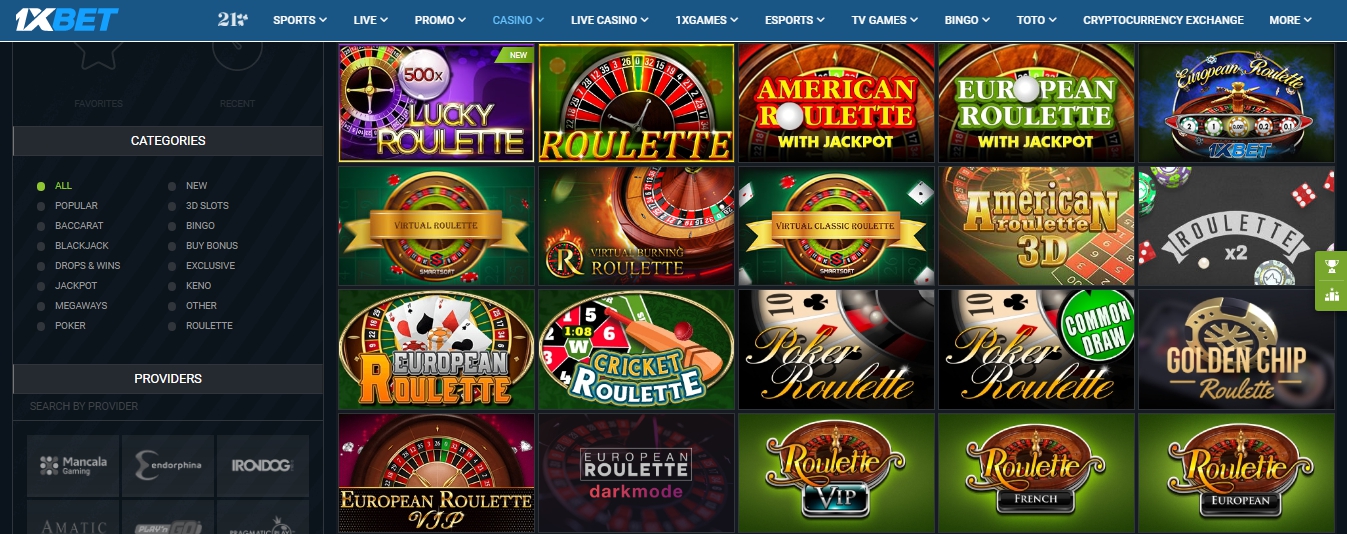Click the 1XBET logo
This screenshot has width=1347, height=534.
coord(64,19)
